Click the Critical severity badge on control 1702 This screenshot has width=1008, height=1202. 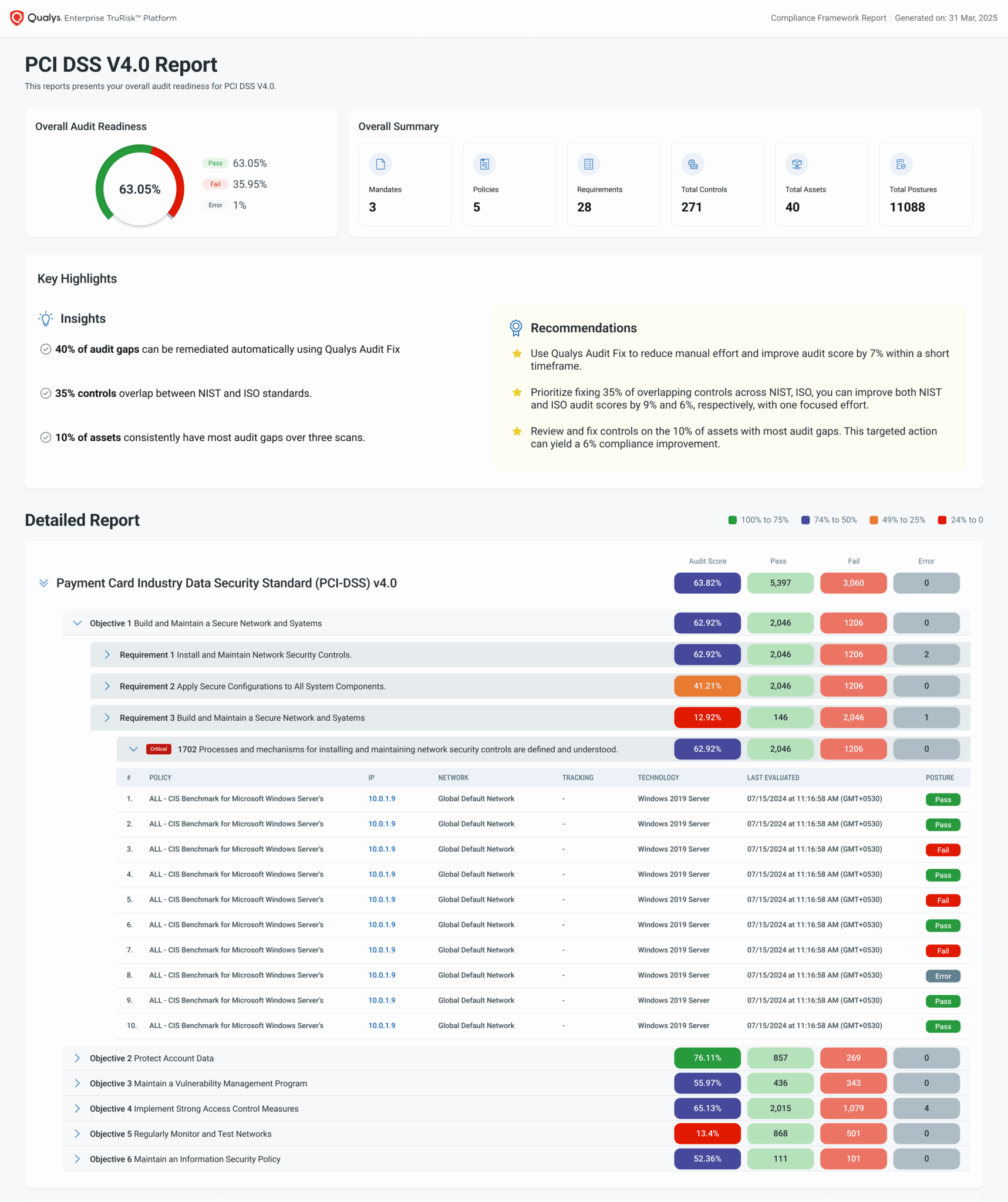(158, 749)
